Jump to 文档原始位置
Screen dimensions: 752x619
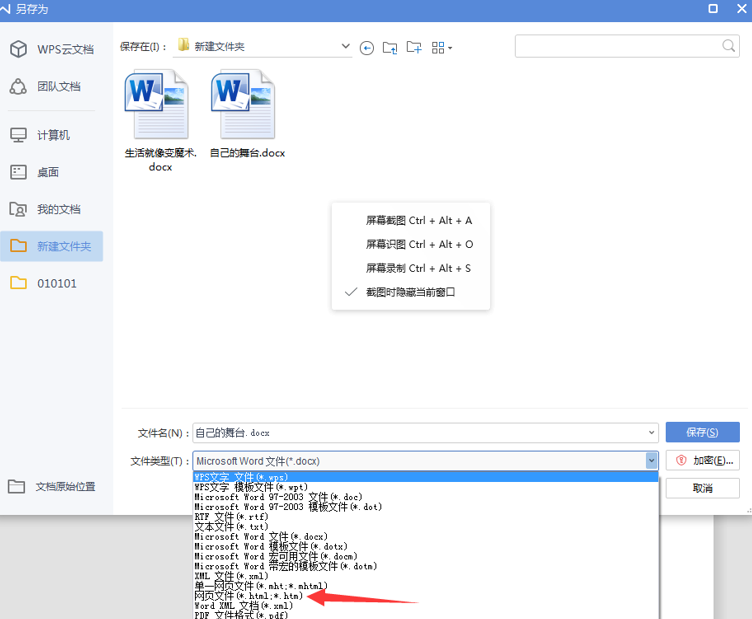tap(52, 487)
